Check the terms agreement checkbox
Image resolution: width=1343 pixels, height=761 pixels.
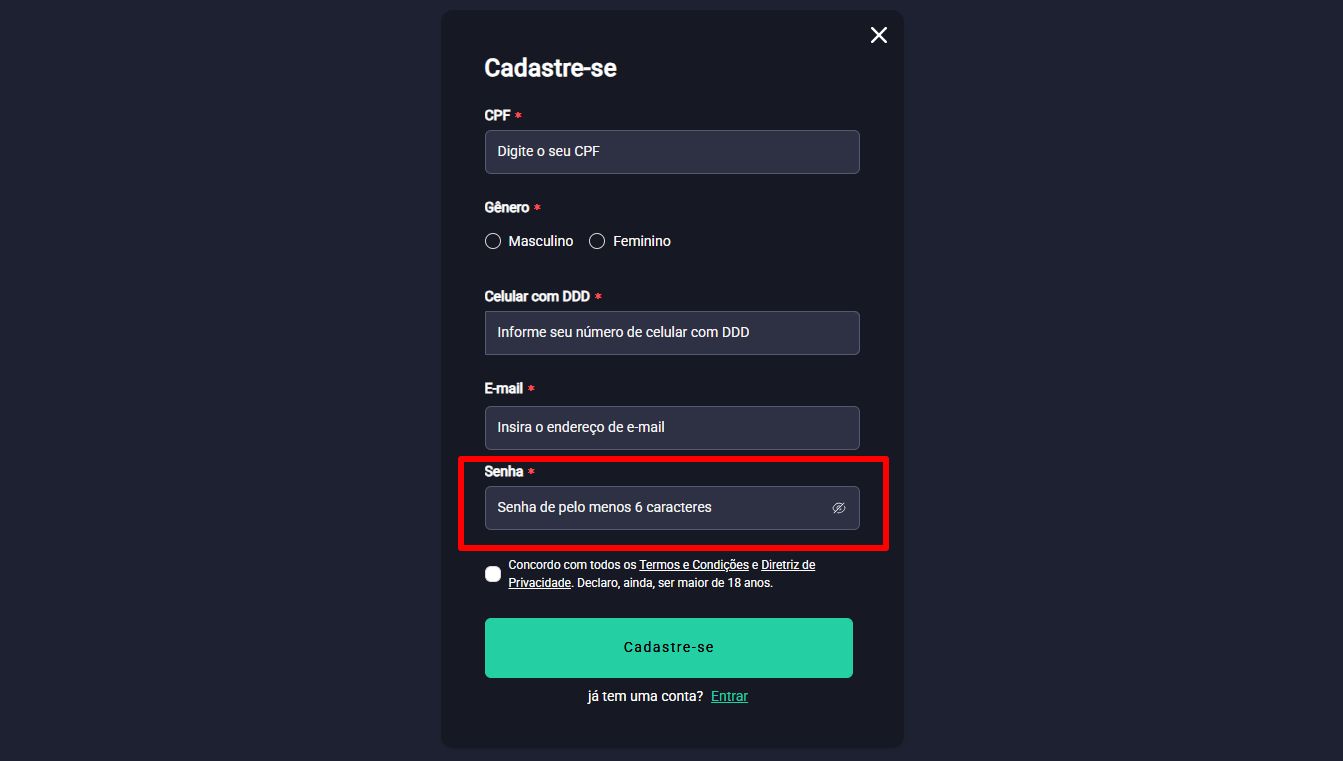pyautogui.click(x=493, y=574)
